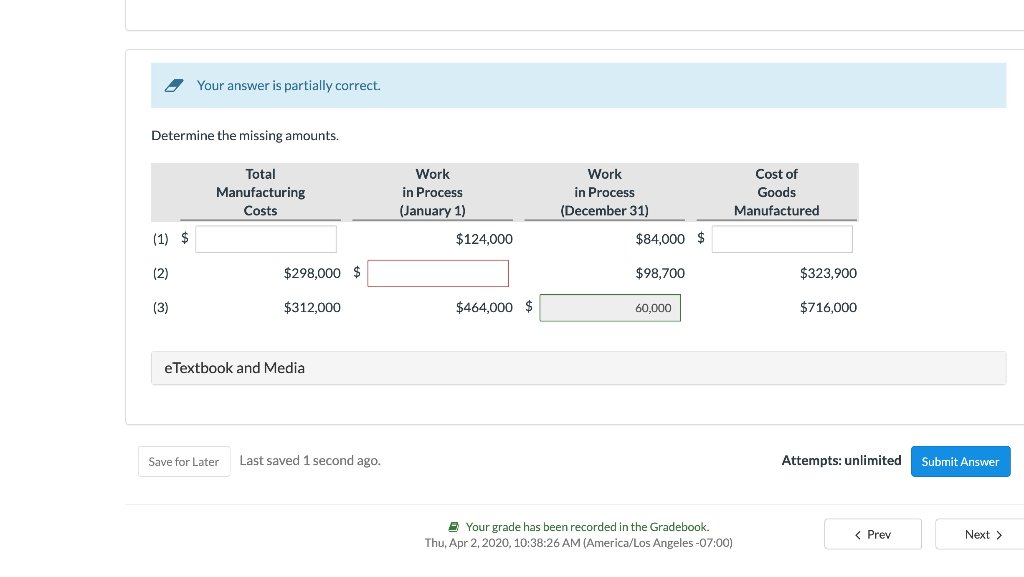
Task: Click the eraser icon beside partially correct message
Action: 174,86
